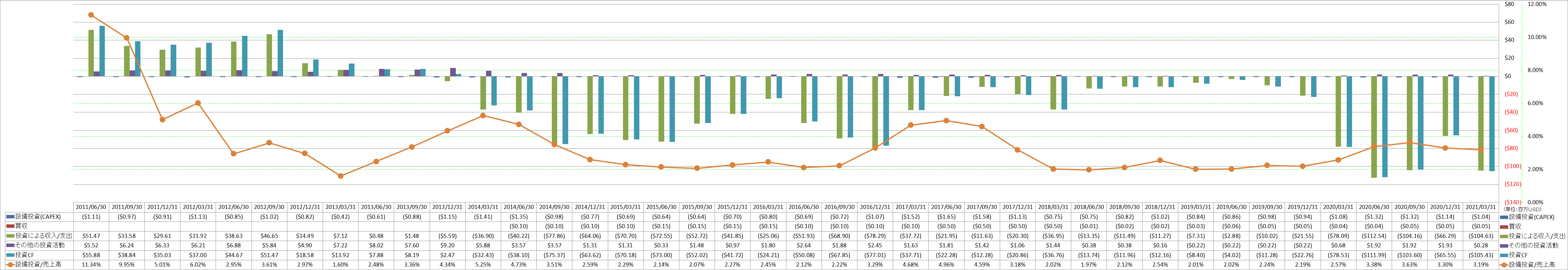This screenshot has height=270, width=1568.
Task: Click the green 投資による収入/支出 swatch in table row header
Action: pyautogui.click(x=10, y=236)
